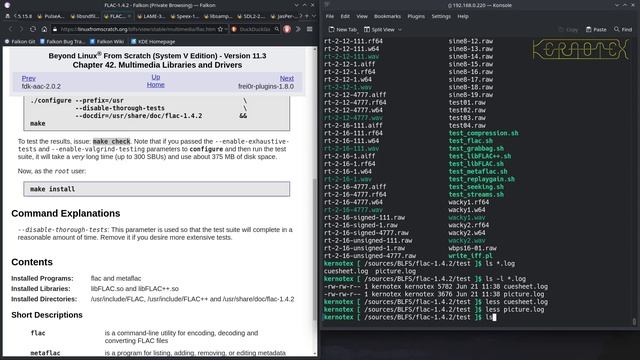Viewport: 640px width, 360px height.
Task: Open the Falkon home page icon
Action: pos(44,29)
